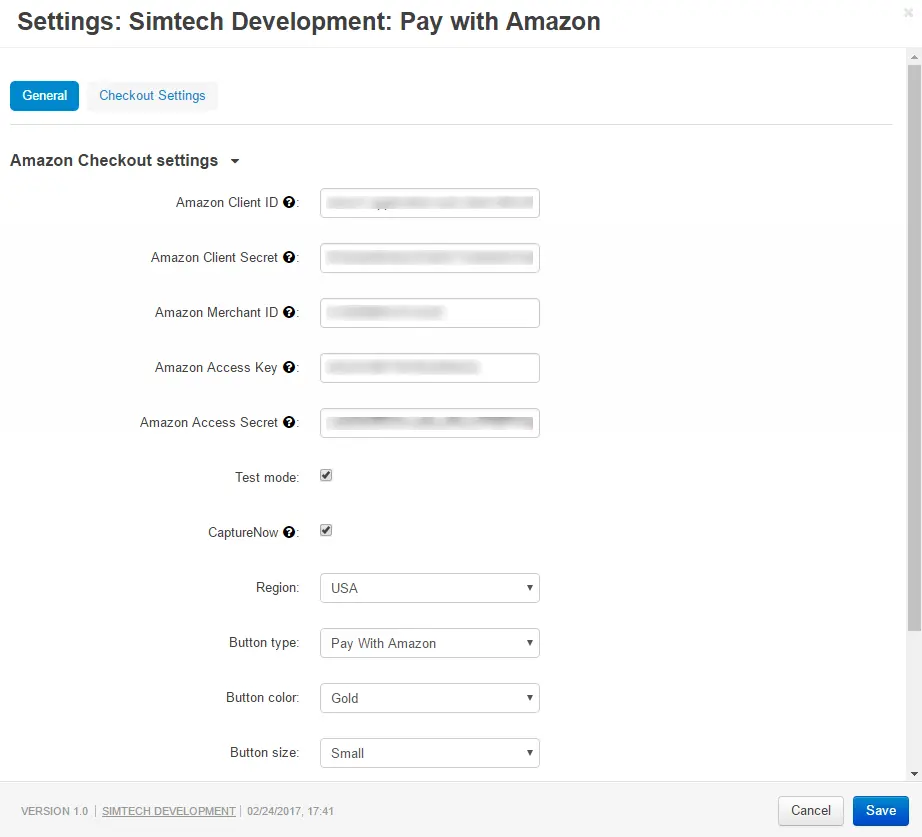
Task: Click into the Amazon Merchant ID field
Action: [429, 313]
